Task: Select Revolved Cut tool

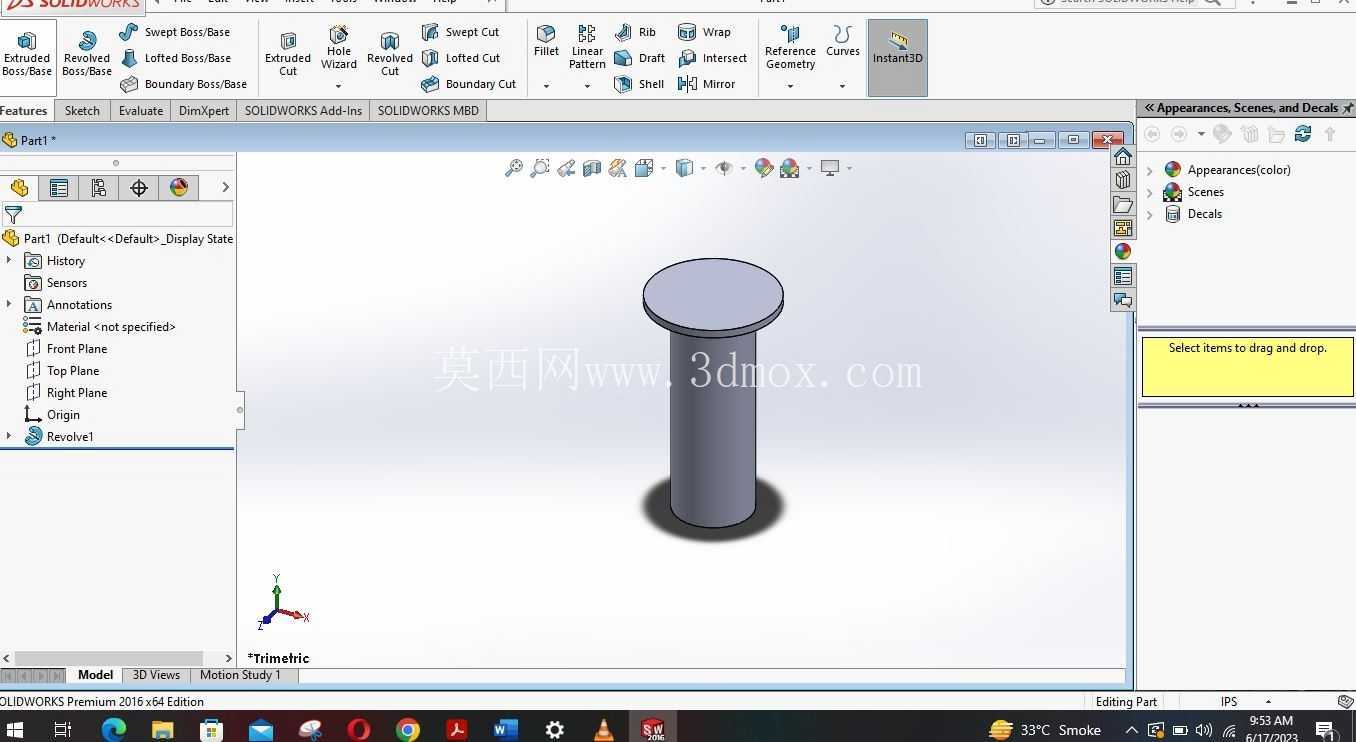Action: tap(390, 54)
